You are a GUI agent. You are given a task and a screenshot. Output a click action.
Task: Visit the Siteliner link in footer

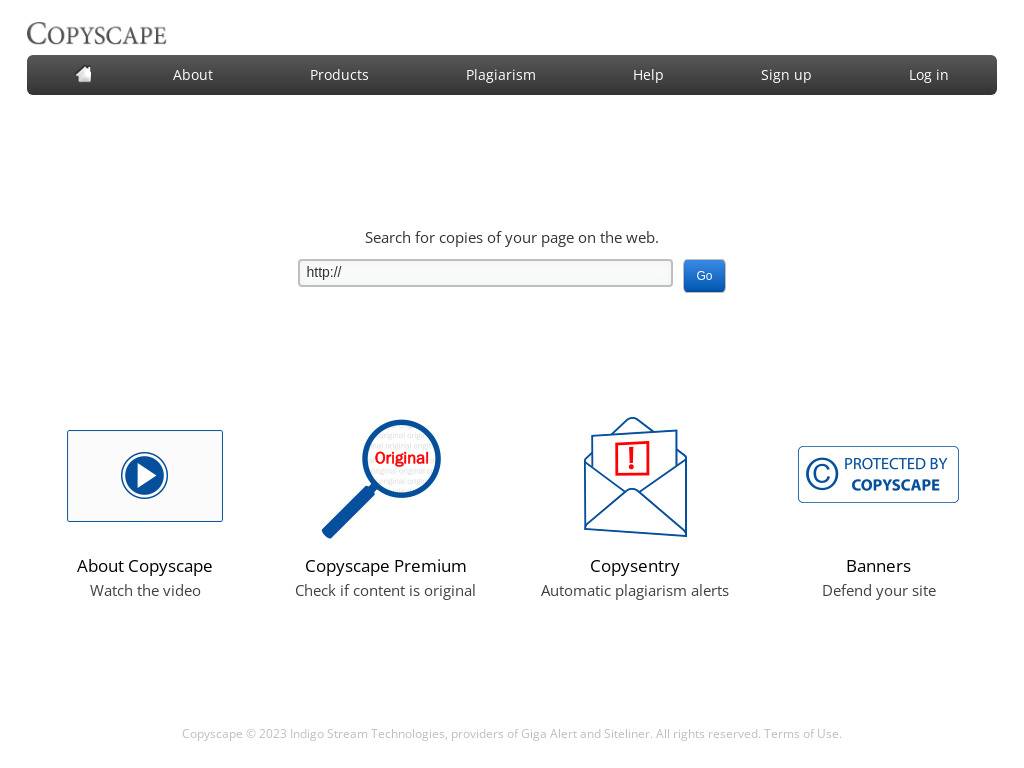[627, 733]
